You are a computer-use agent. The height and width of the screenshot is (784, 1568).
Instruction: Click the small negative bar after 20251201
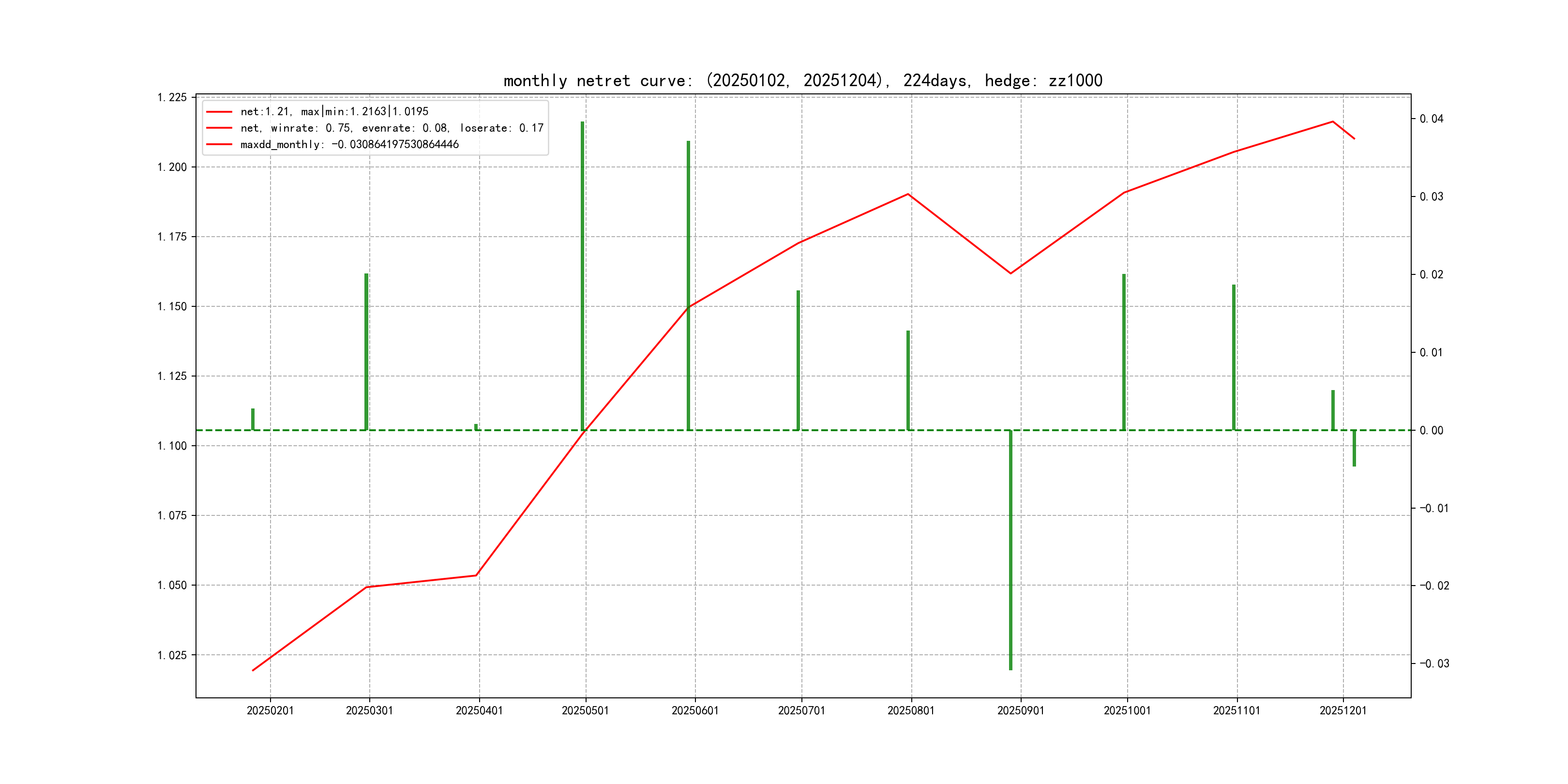point(1355,448)
